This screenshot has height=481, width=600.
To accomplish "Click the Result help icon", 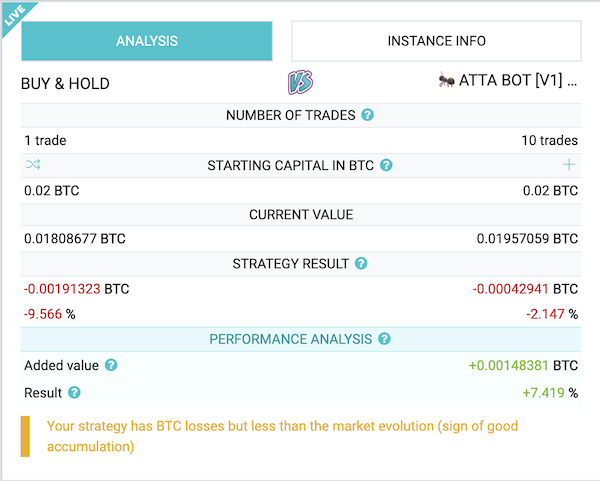I will click(74, 392).
